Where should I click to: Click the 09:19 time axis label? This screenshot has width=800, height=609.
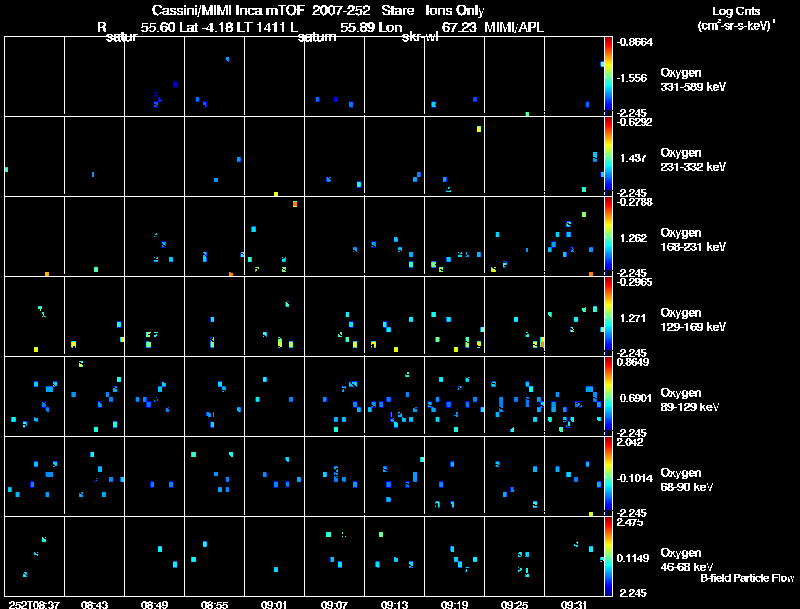click(x=454, y=604)
